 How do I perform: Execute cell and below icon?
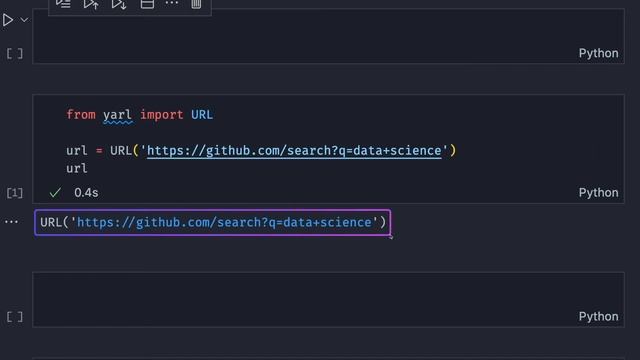click(x=119, y=4)
